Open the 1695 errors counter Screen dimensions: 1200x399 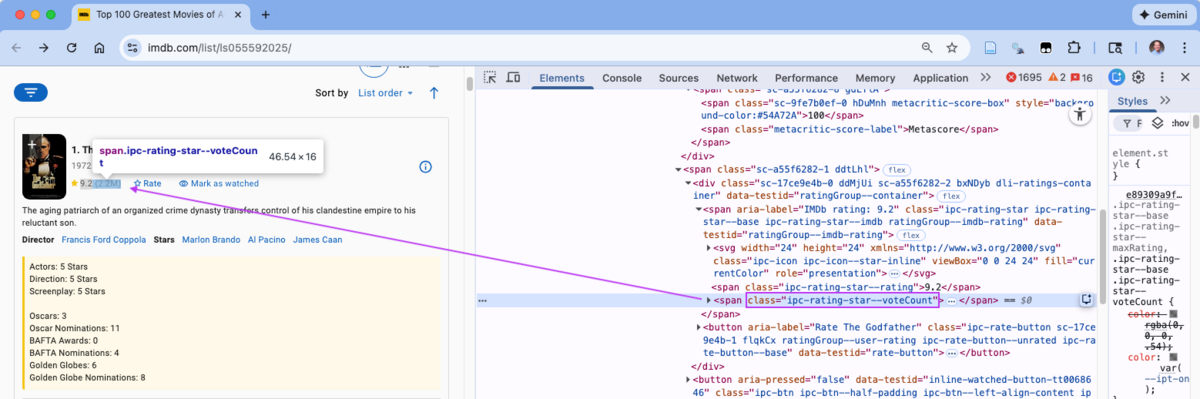tap(1023, 78)
